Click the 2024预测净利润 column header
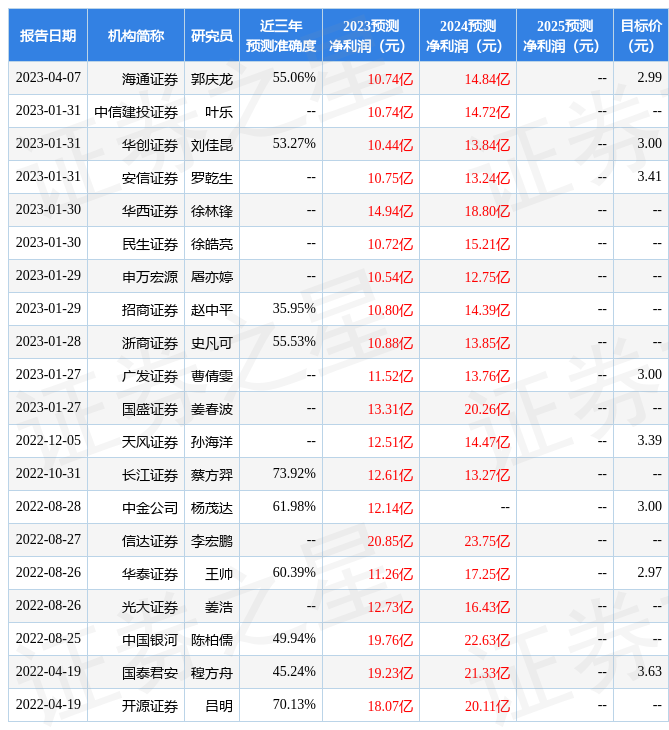The width and height of the screenshot is (669, 730). click(468, 35)
